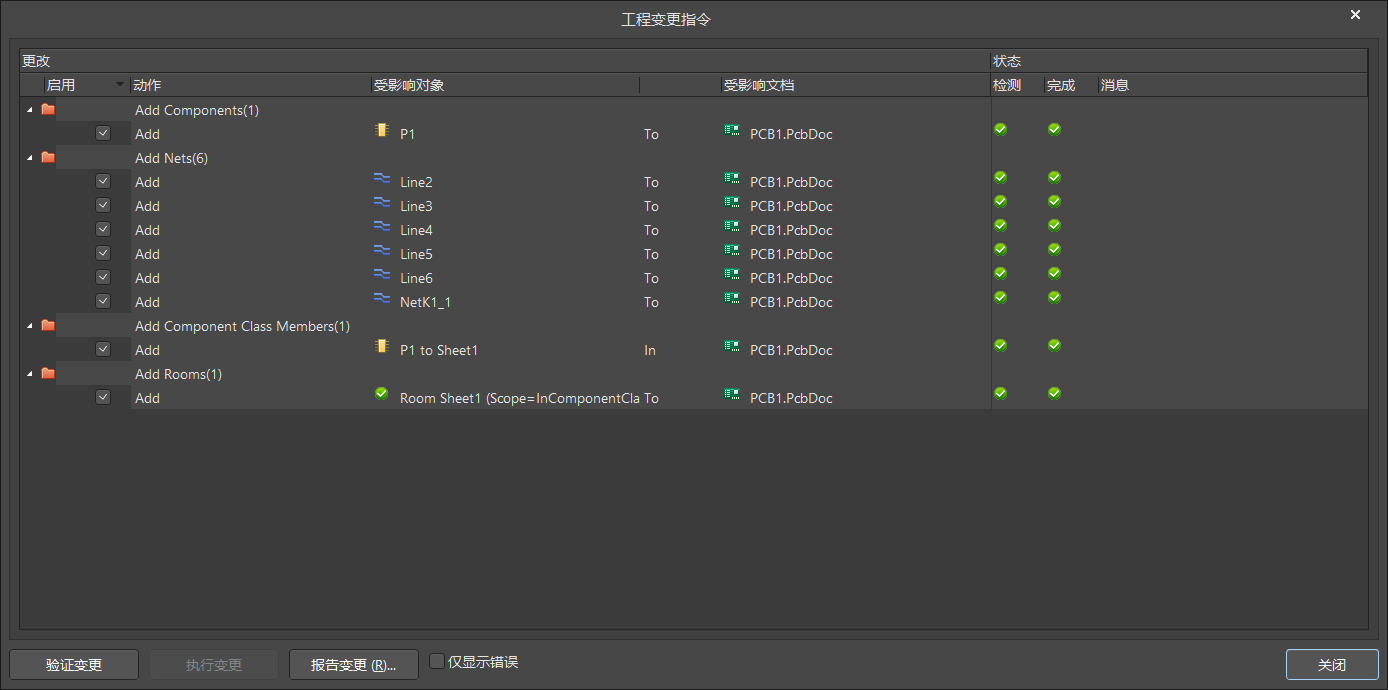This screenshot has height=690, width=1388.
Task: Collapse the Add Rooms(1) group
Action: [x=29, y=372]
